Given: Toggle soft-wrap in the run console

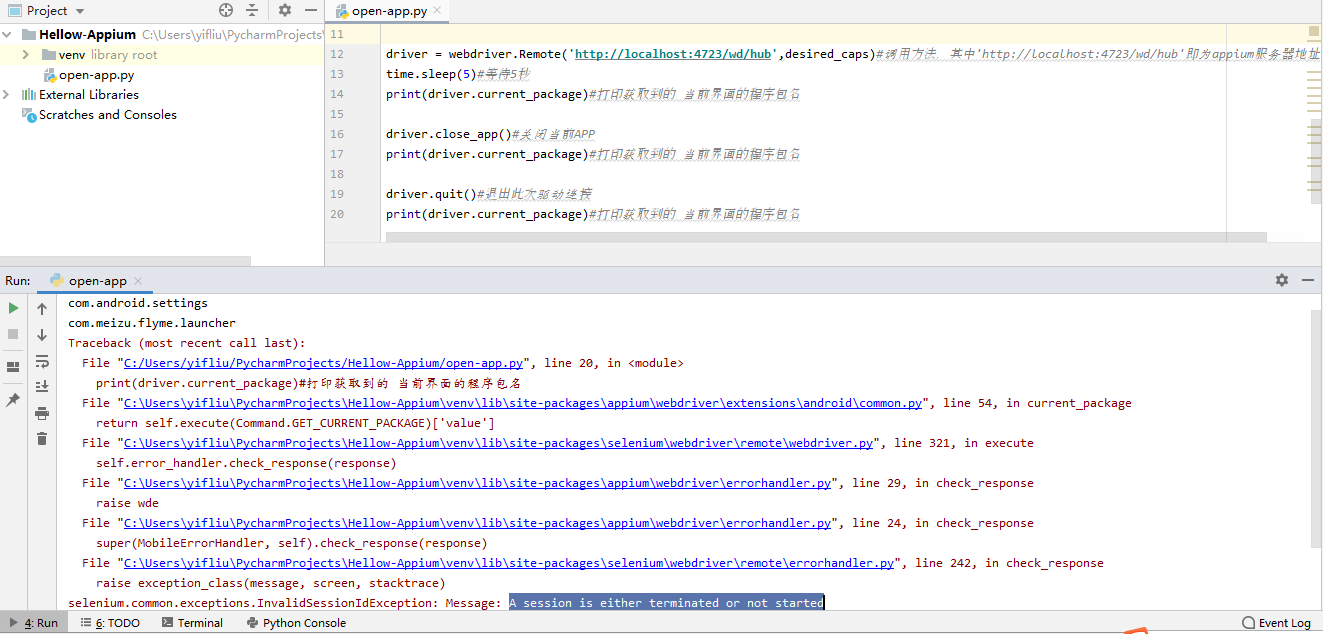Looking at the screenshot, I should click(x=41, y=362).
